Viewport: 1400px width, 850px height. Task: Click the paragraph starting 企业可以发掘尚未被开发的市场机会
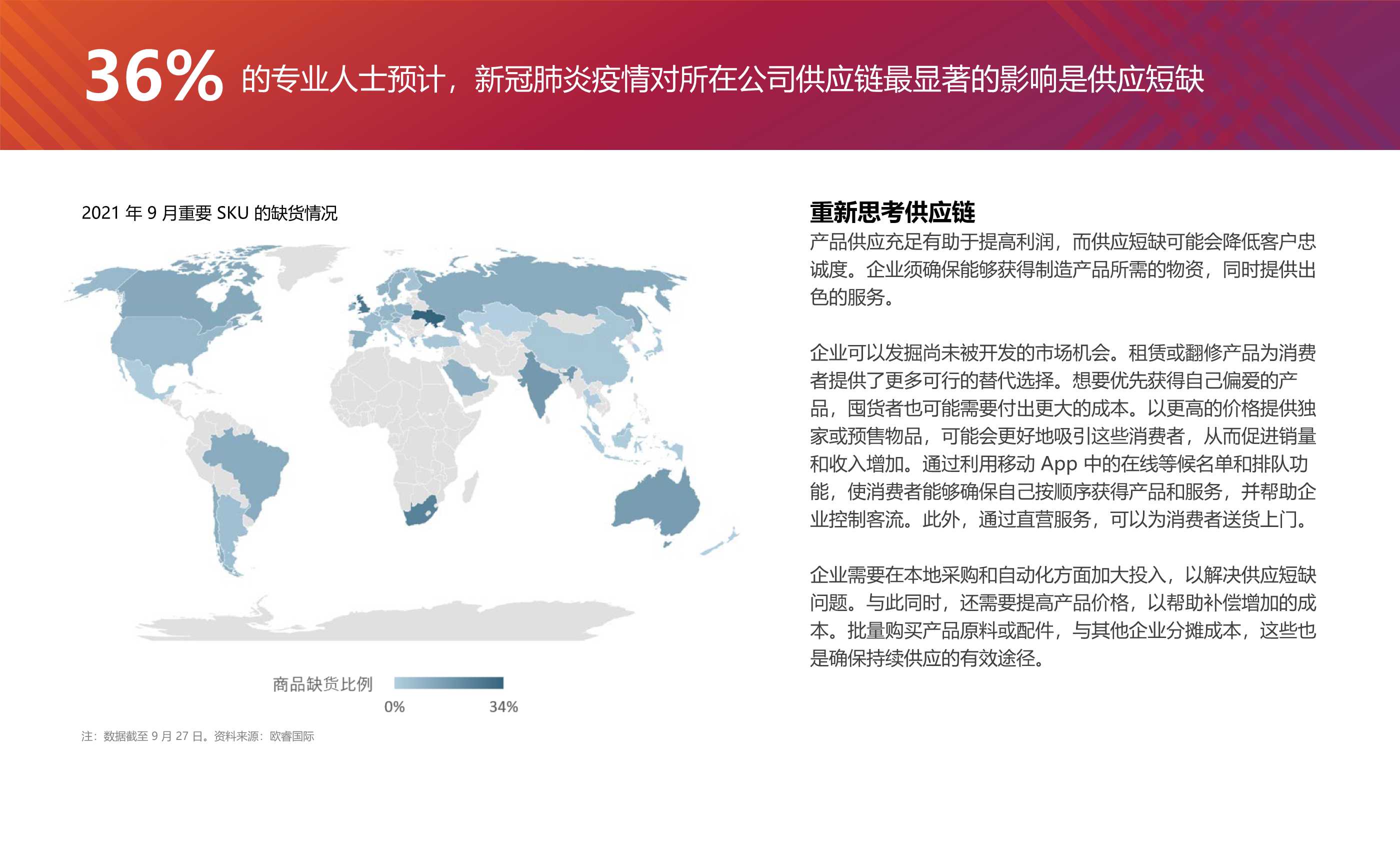tap(1062, 436)
